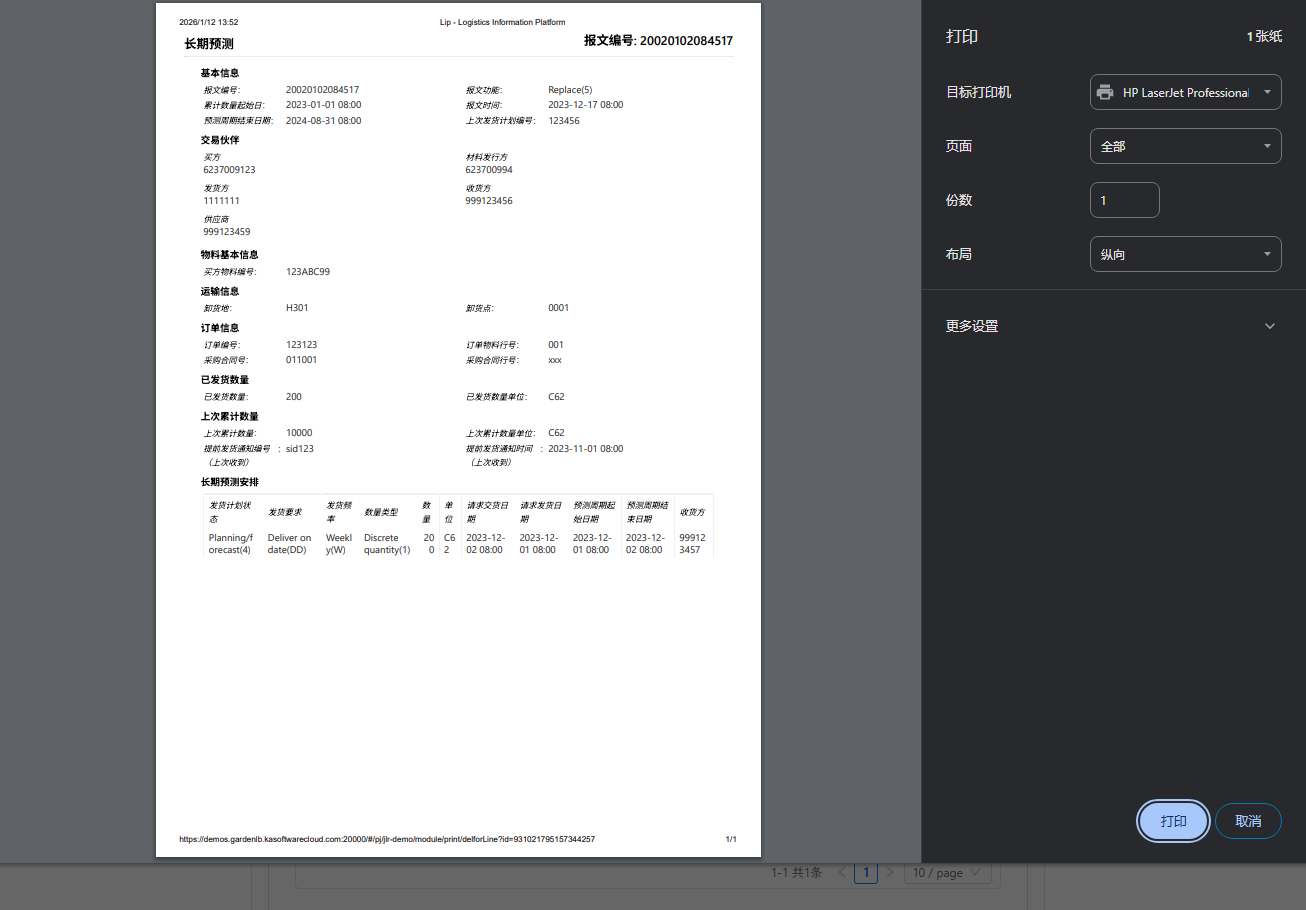Open the 布局 dropdown showing 纵向
This screenshot has width=1306, height=910.
point(1185,254)
